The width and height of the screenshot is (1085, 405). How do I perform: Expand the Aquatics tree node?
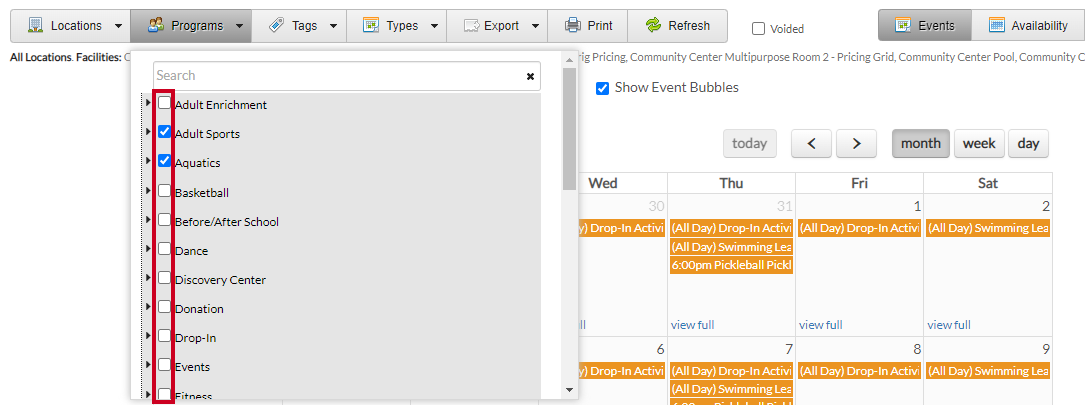(147, 161)
